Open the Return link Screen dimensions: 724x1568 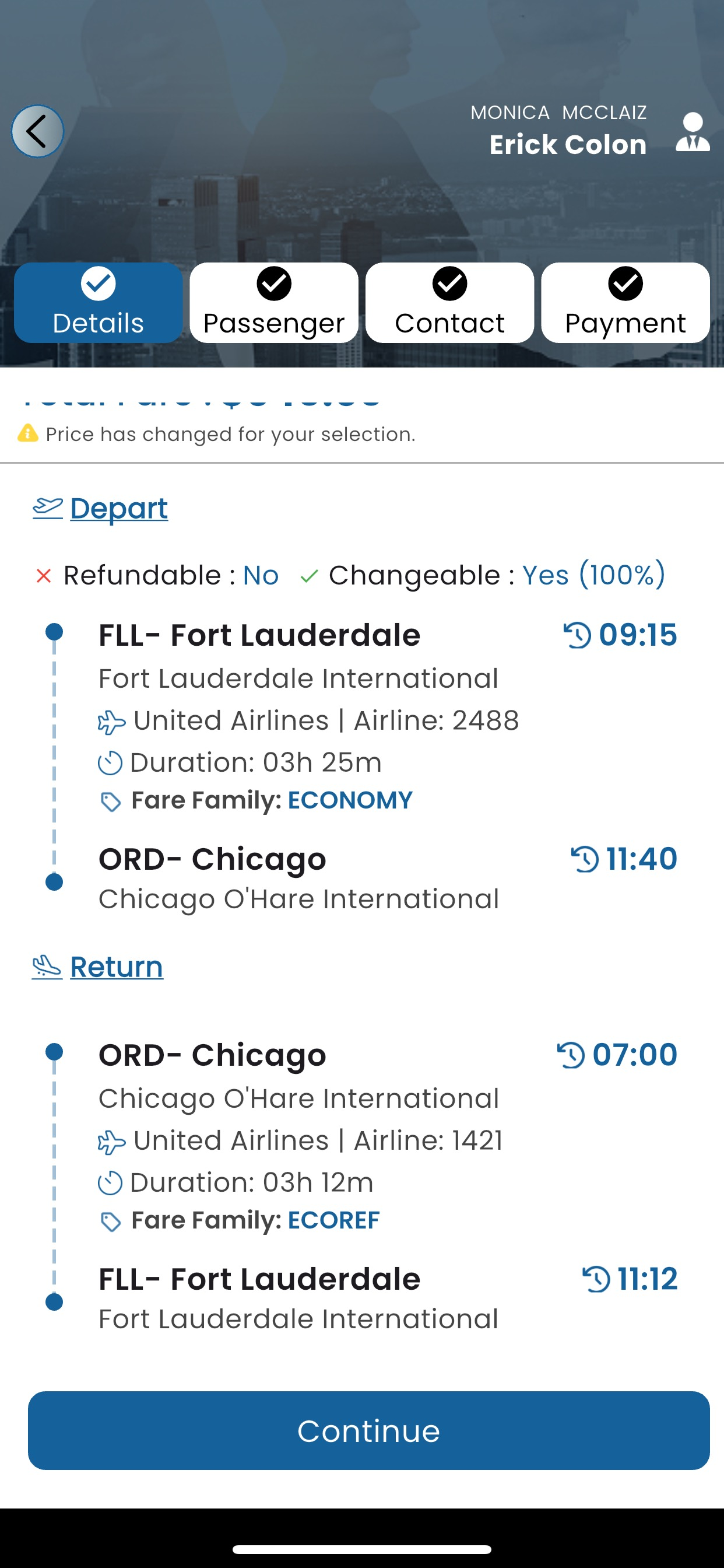click(117, 967)
